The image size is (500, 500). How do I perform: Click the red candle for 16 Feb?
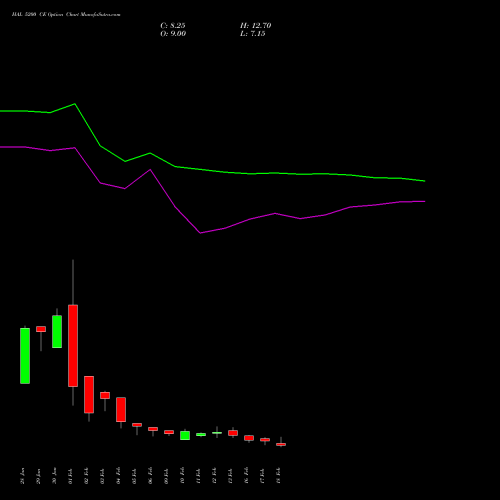[249, 438]
